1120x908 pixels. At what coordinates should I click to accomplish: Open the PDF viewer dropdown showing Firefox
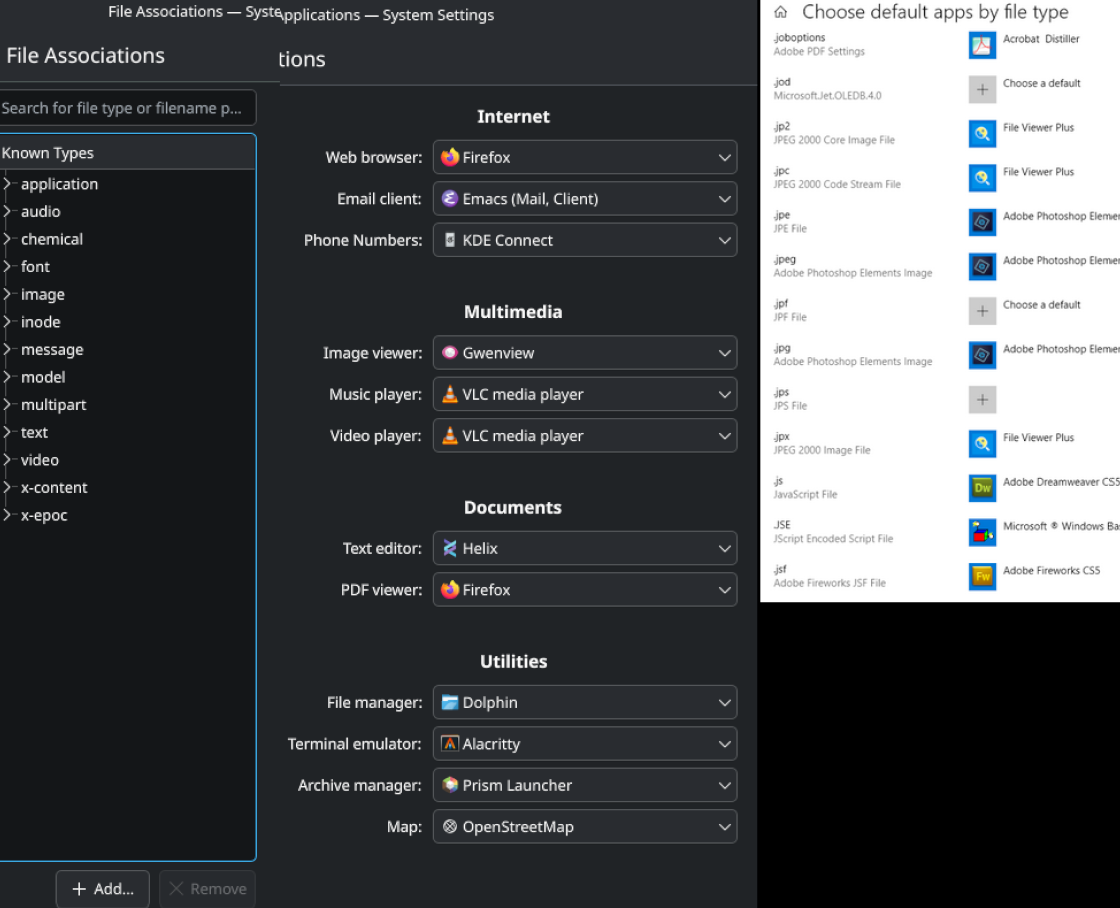[x=585, y=590]
